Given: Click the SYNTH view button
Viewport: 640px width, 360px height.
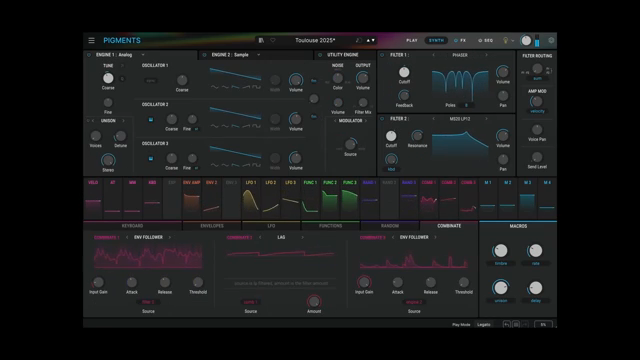Looking at the screenshot, I should point(436,40).
